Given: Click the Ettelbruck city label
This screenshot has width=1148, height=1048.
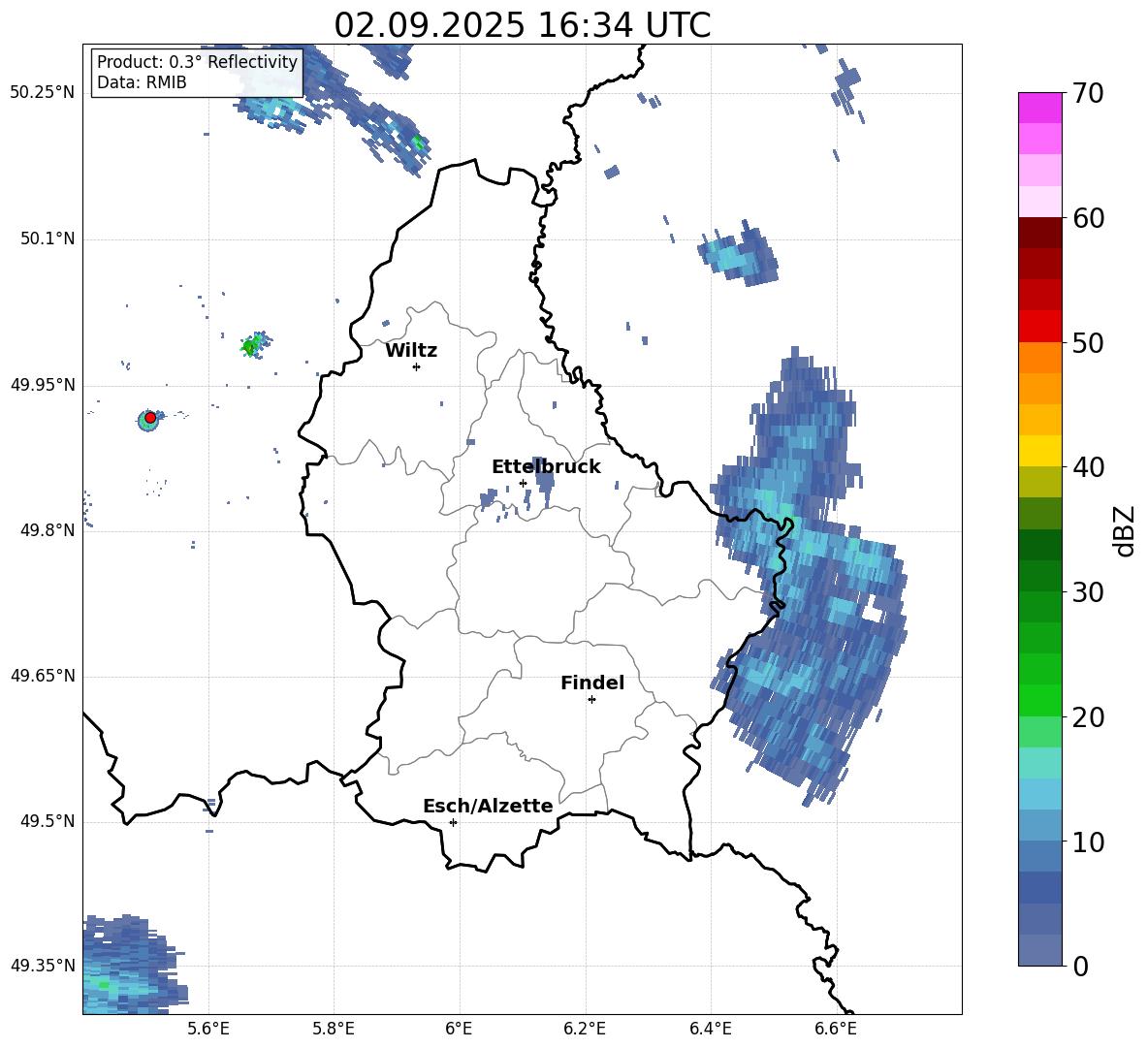Looking at the screenshot, I should [546, 467].
